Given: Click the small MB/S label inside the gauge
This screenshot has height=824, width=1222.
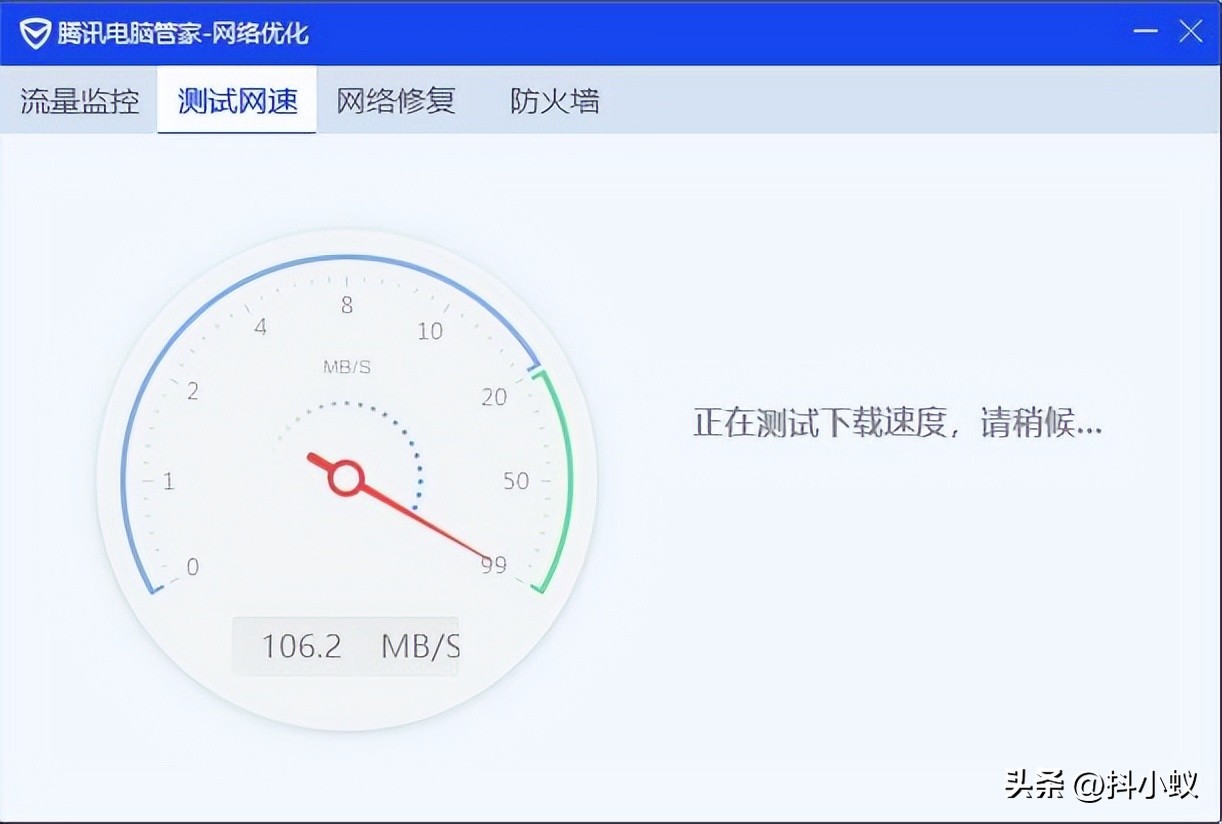Looking at the screenshot, I should (x=347, y=367).
